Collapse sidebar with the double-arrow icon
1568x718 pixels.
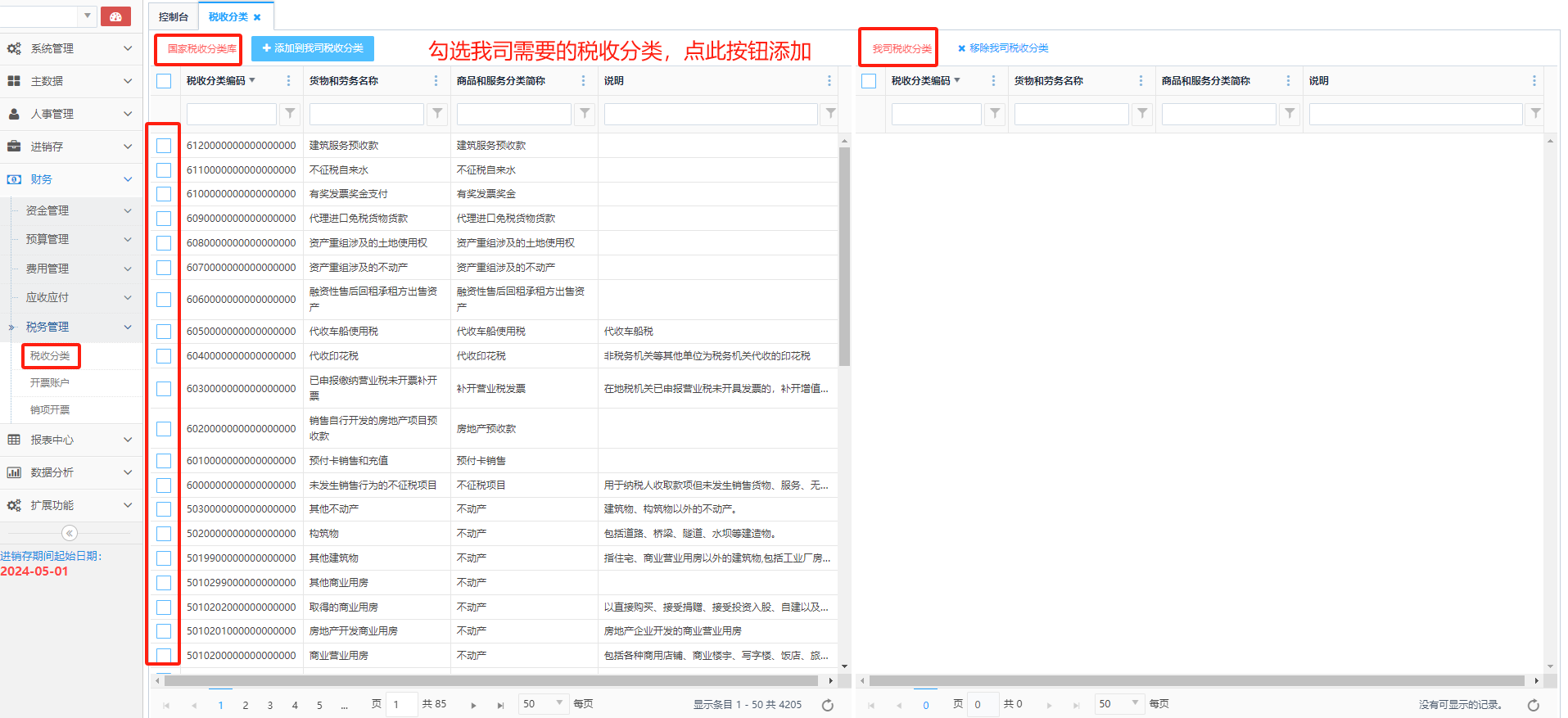coord(70,534)
